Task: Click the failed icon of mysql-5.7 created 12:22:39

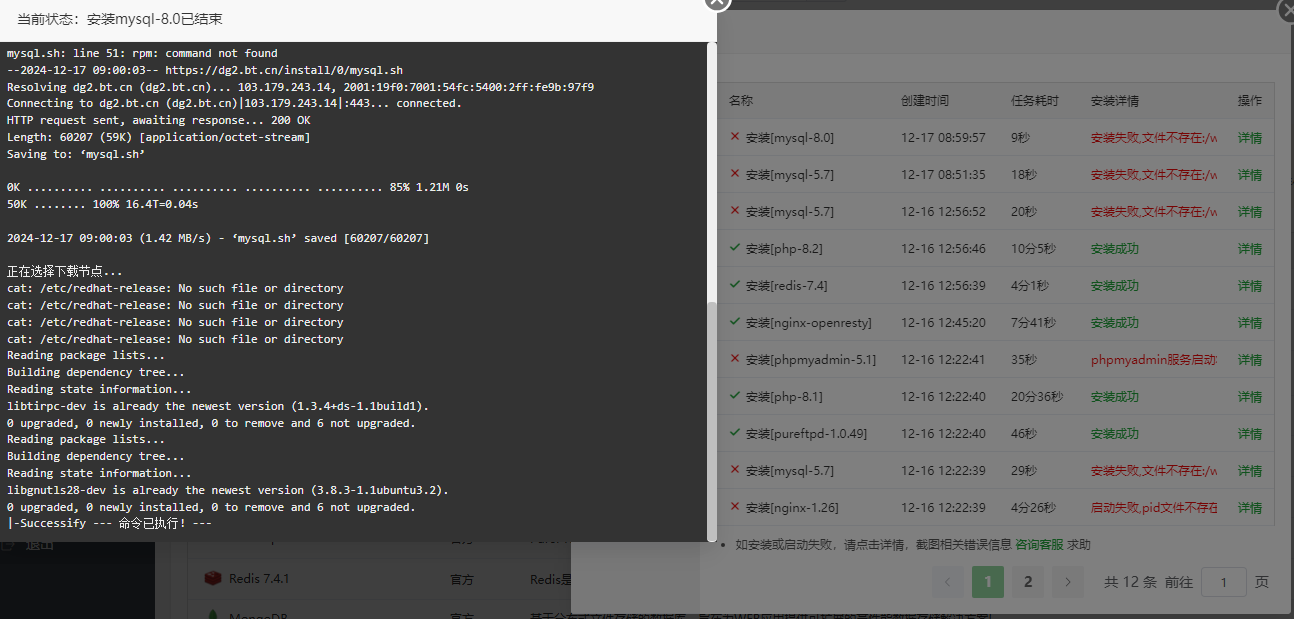Action: 735,469
